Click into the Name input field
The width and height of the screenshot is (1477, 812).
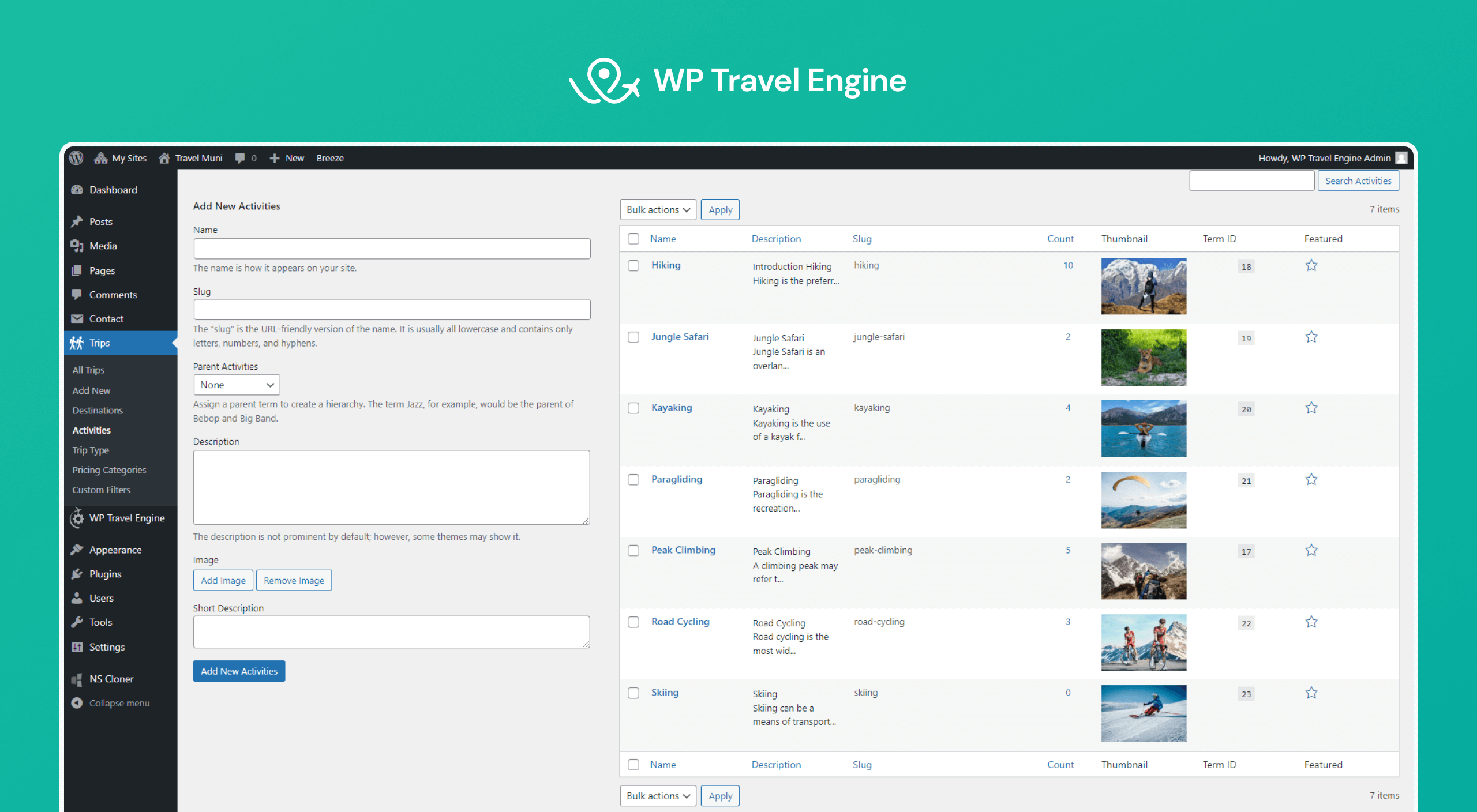tap(392, 249)
